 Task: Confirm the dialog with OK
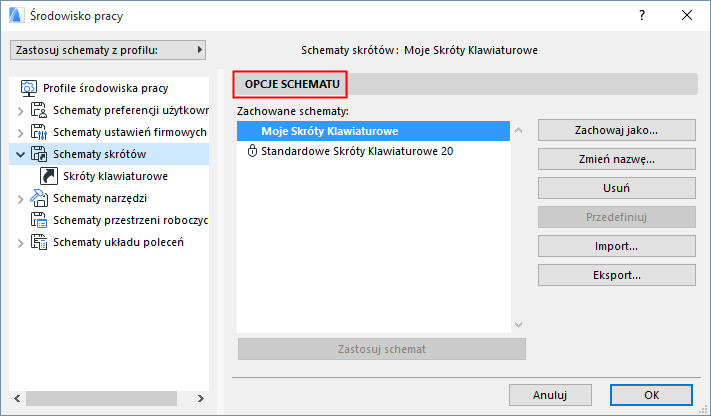pyautogui.click(x=650, y=394)
